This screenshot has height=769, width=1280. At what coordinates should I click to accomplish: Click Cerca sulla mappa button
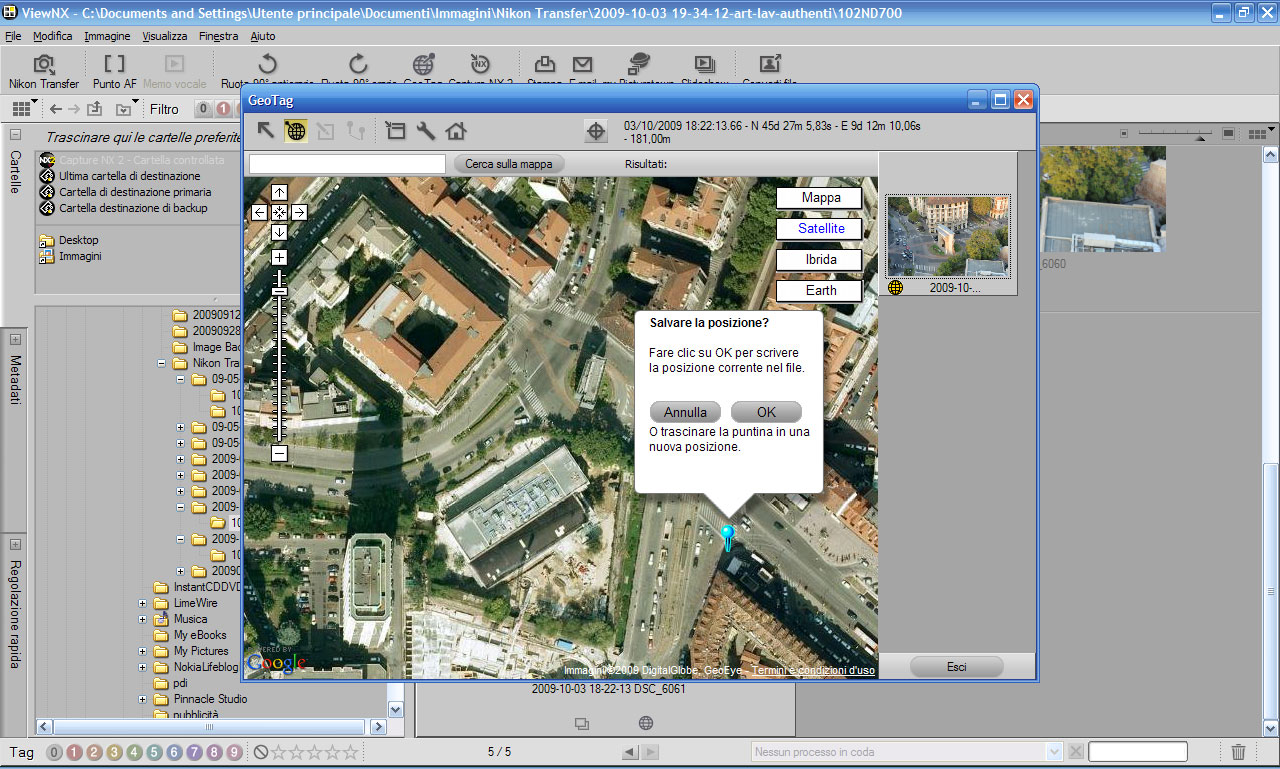[509, 164]
